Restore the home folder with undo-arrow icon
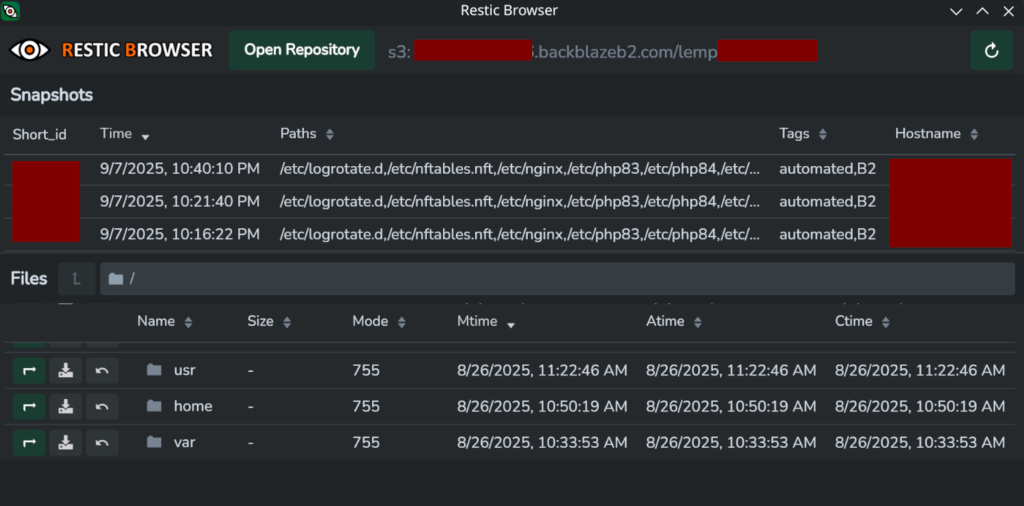The image size is (1024, 506). (x=102, y=407)
